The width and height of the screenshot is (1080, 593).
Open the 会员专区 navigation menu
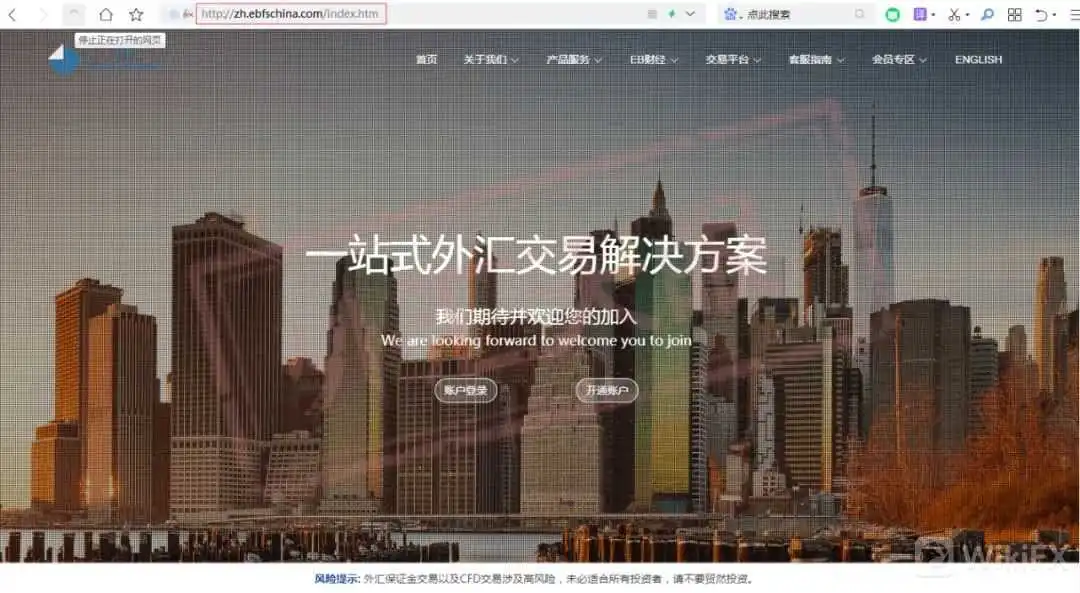coord(899,60)
